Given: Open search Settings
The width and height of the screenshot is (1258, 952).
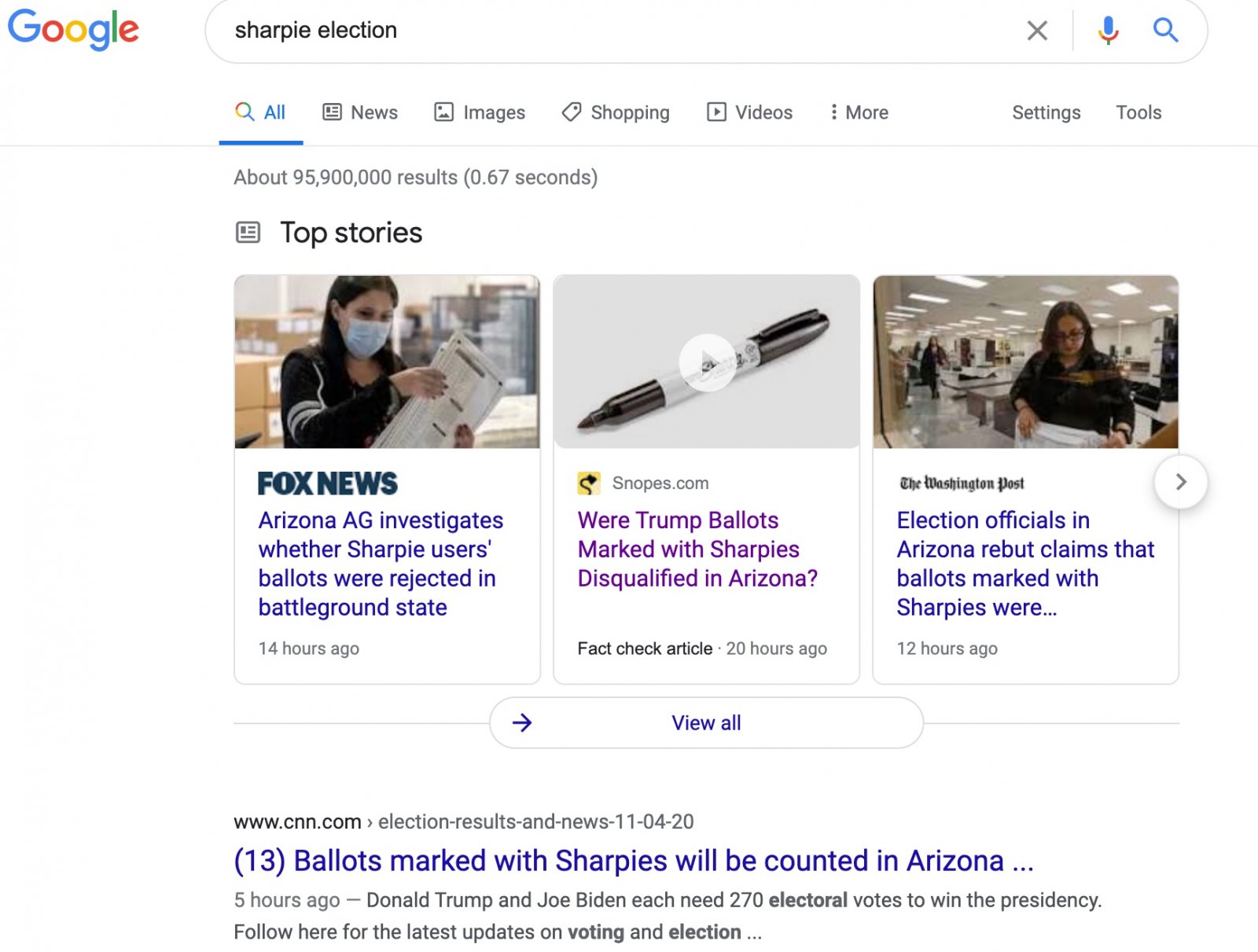Looking at the screenshot, I should click(x=1046, y=112).
